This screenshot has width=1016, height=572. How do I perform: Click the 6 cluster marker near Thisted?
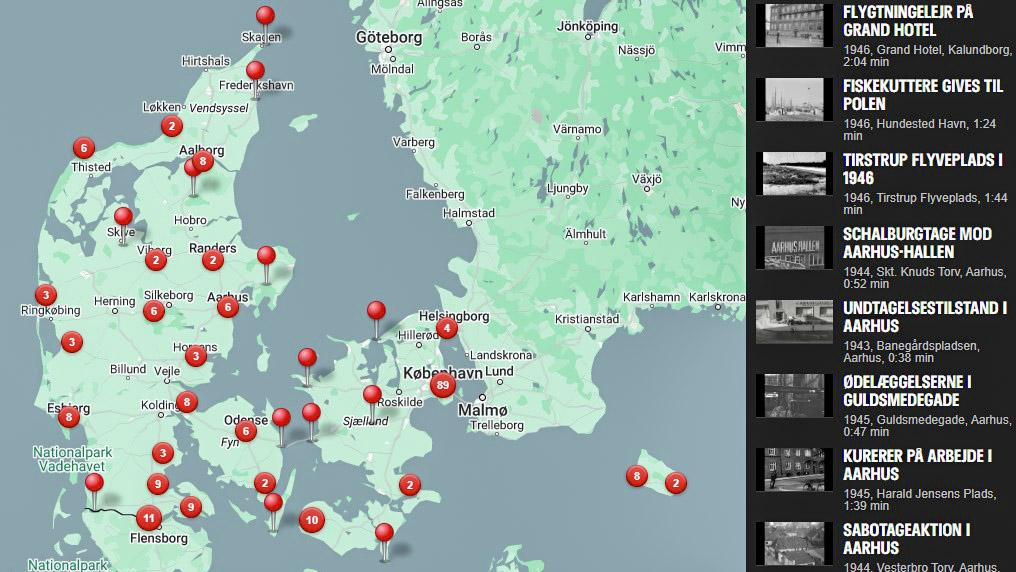84,148
